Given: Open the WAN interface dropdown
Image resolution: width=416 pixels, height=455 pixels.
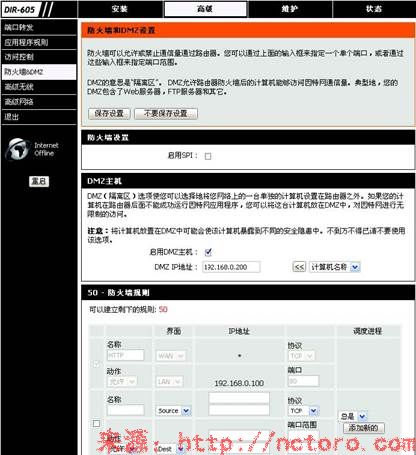Looking at the screenshot, I should [x=171, y=356].
